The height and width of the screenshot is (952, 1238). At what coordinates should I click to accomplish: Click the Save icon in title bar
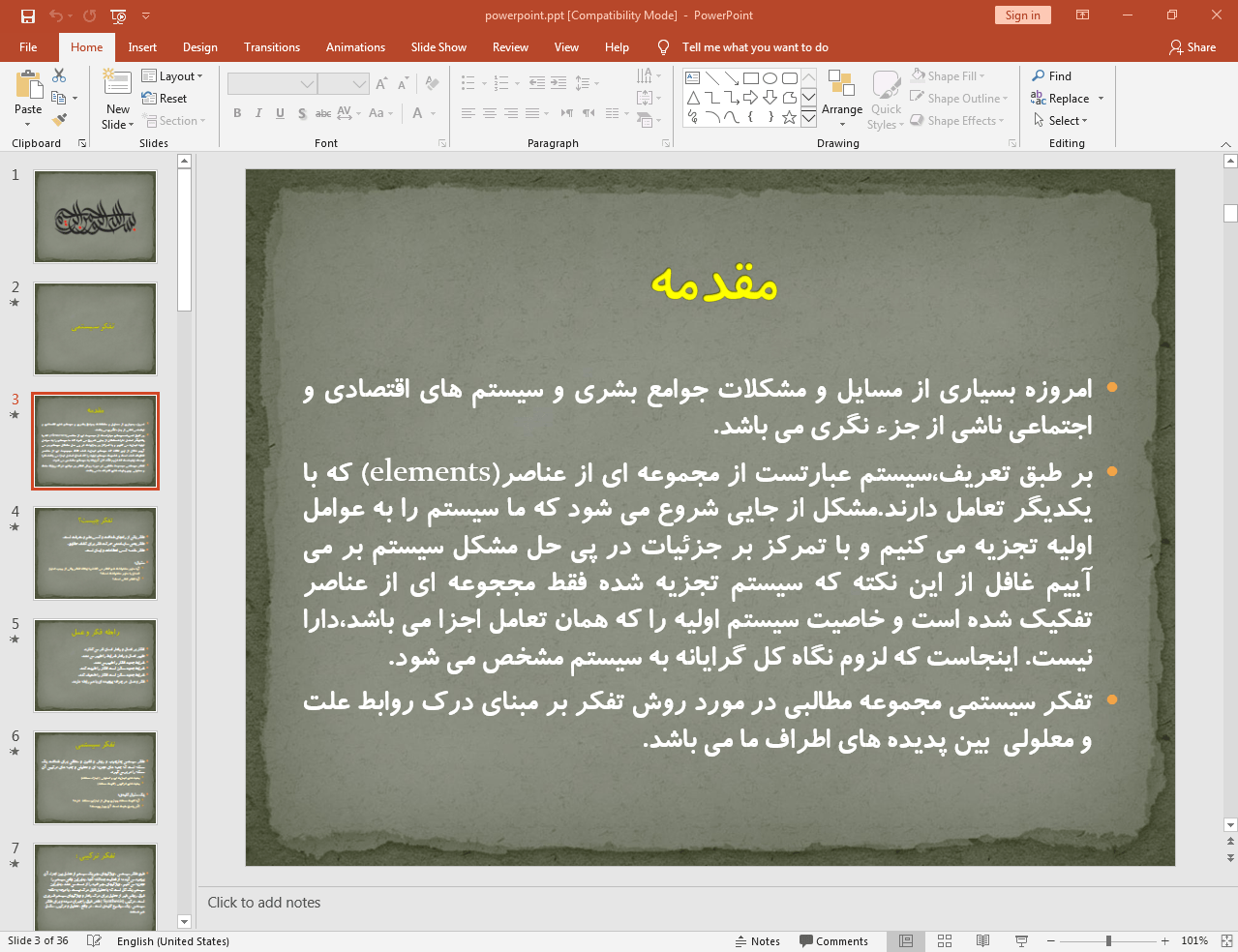tap(28, 15)
